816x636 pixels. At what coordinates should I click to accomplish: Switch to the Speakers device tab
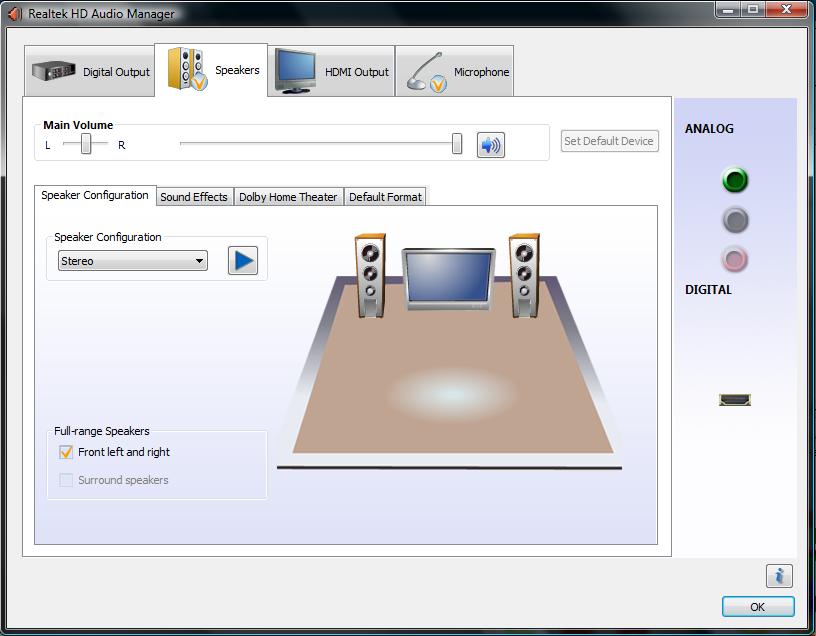click(211, 70)
